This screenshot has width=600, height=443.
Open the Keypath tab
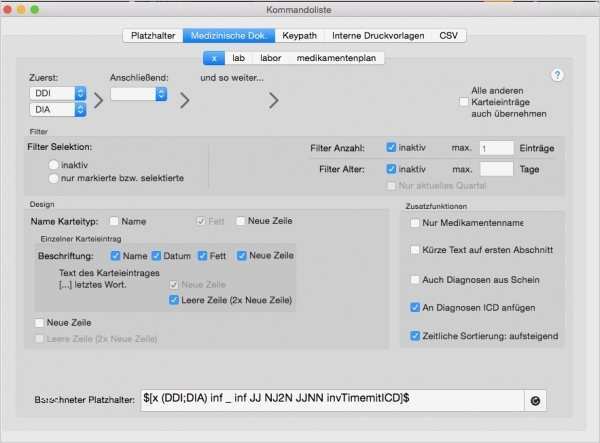(299, 36)
